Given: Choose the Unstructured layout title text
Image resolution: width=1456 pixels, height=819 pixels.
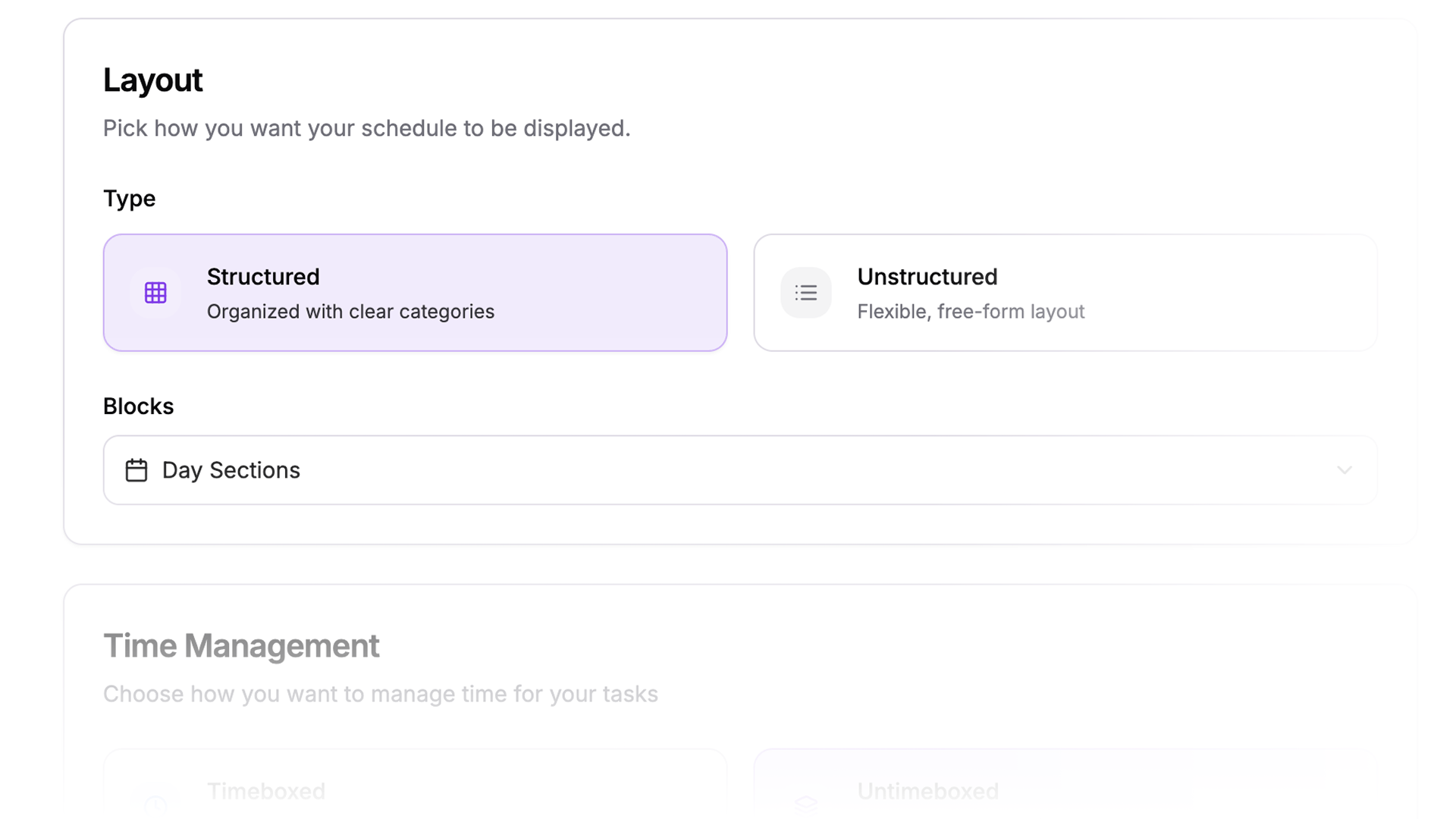Looking at the screenshot, I should point(927,277).
